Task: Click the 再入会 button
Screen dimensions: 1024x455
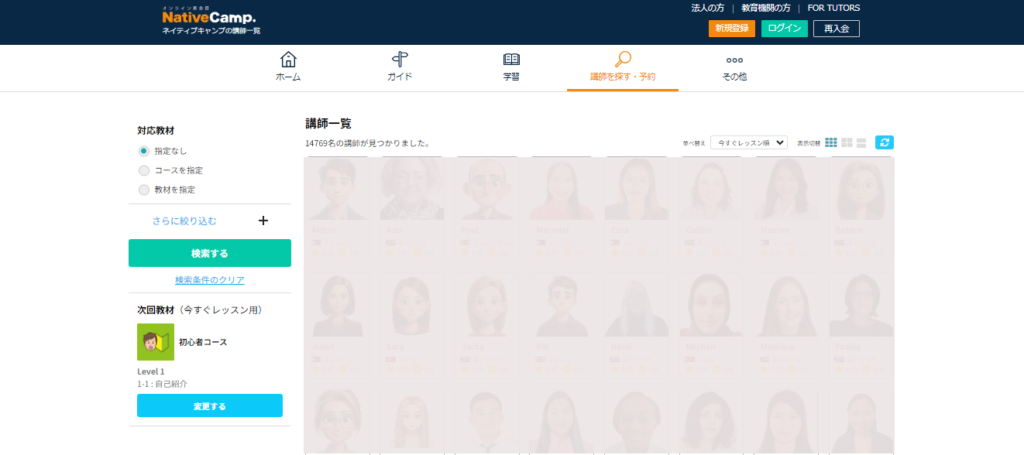Action: coord(836,28)
